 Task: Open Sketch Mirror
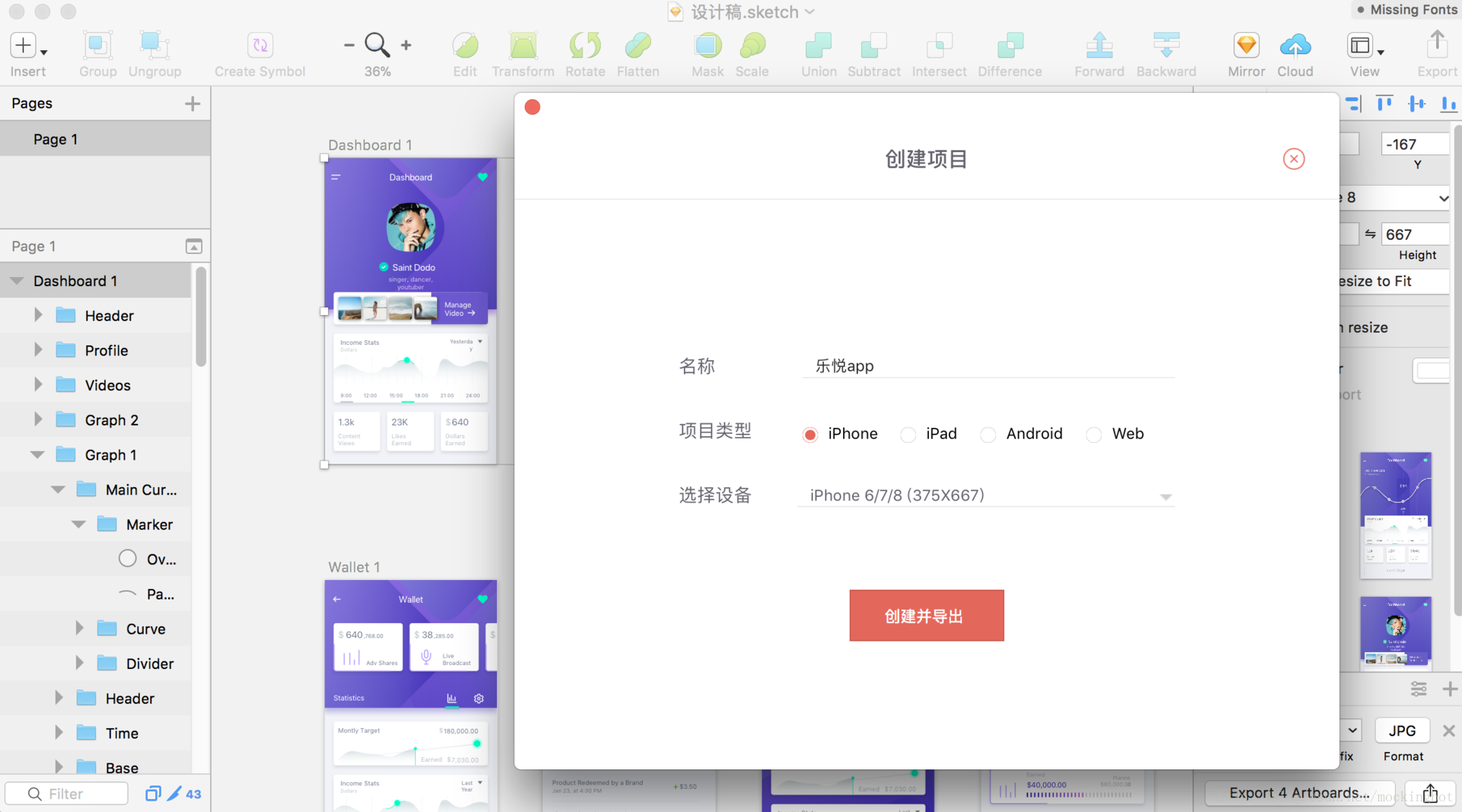tap(1247, 46)
